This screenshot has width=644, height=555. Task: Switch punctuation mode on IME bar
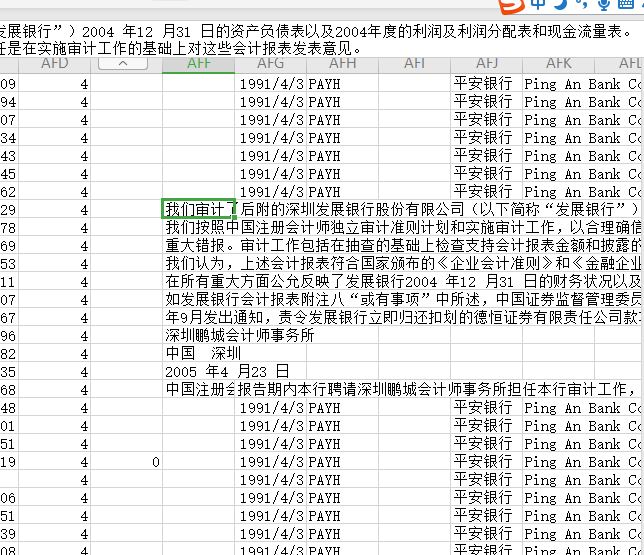[581, 4]
